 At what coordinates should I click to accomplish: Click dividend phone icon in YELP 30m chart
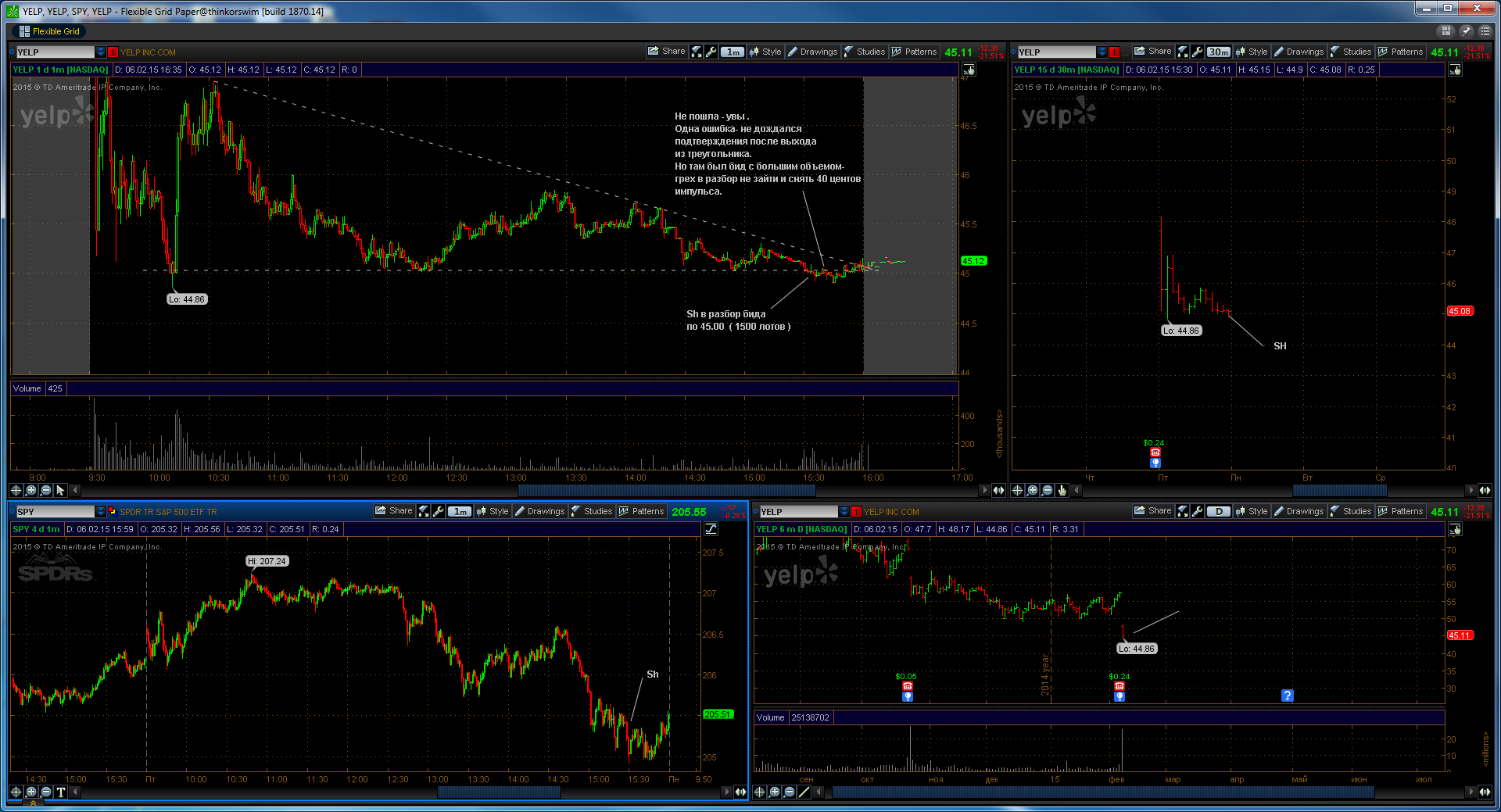pos(1155,453)
